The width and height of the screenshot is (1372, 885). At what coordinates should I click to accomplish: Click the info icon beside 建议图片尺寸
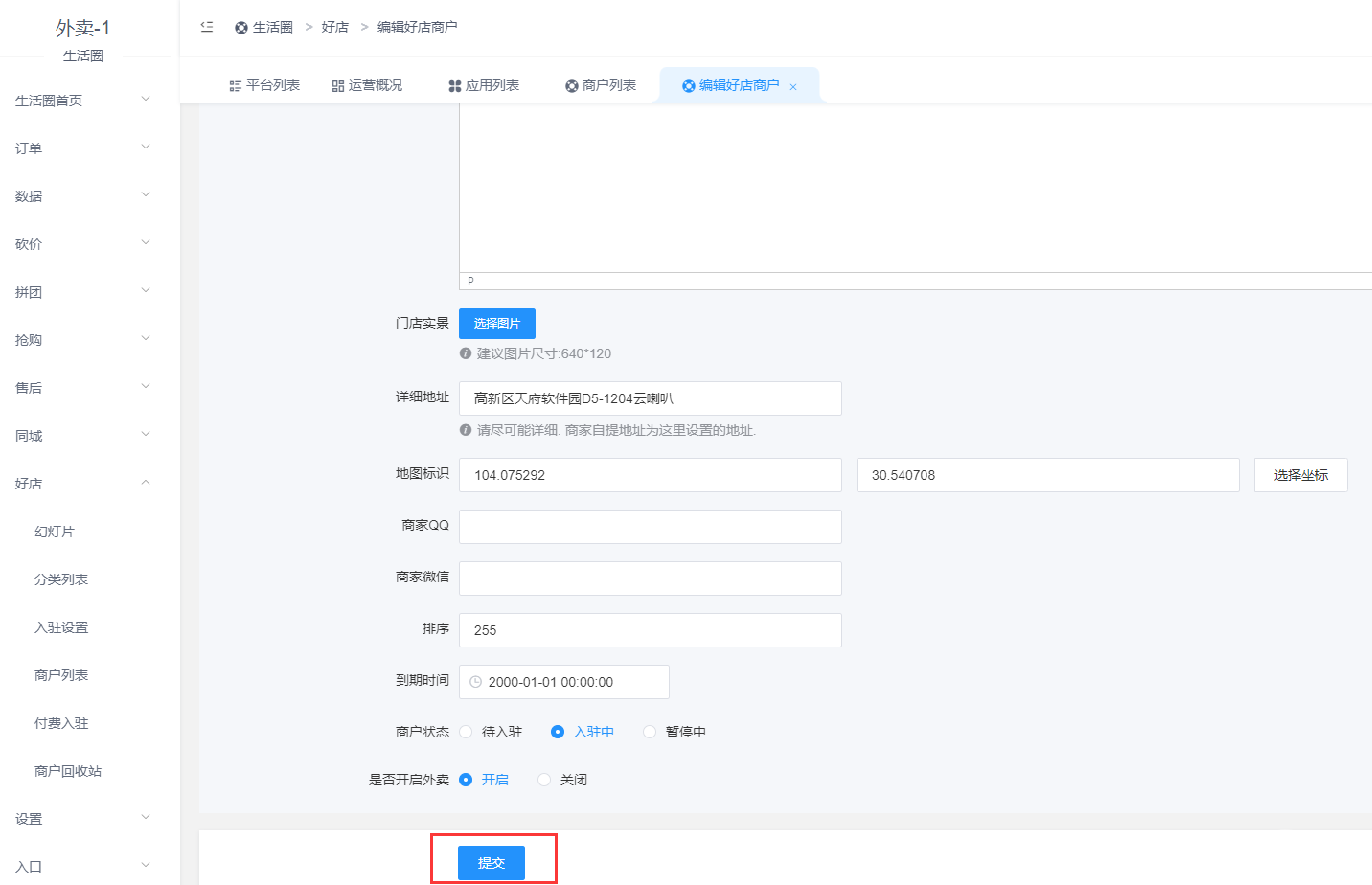pyautogui.click(x=466, y=353)
